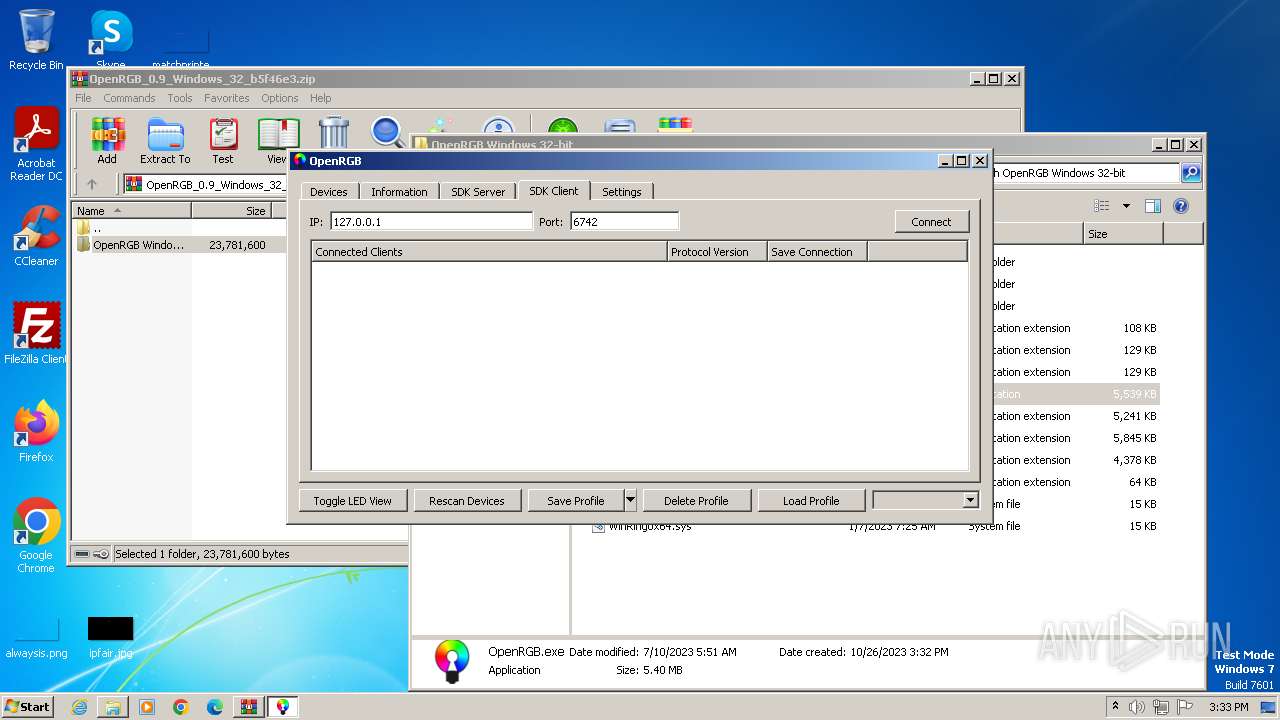1280x720 pixels.
Task: Switch to Settings tab
Action: pos(622,192)
